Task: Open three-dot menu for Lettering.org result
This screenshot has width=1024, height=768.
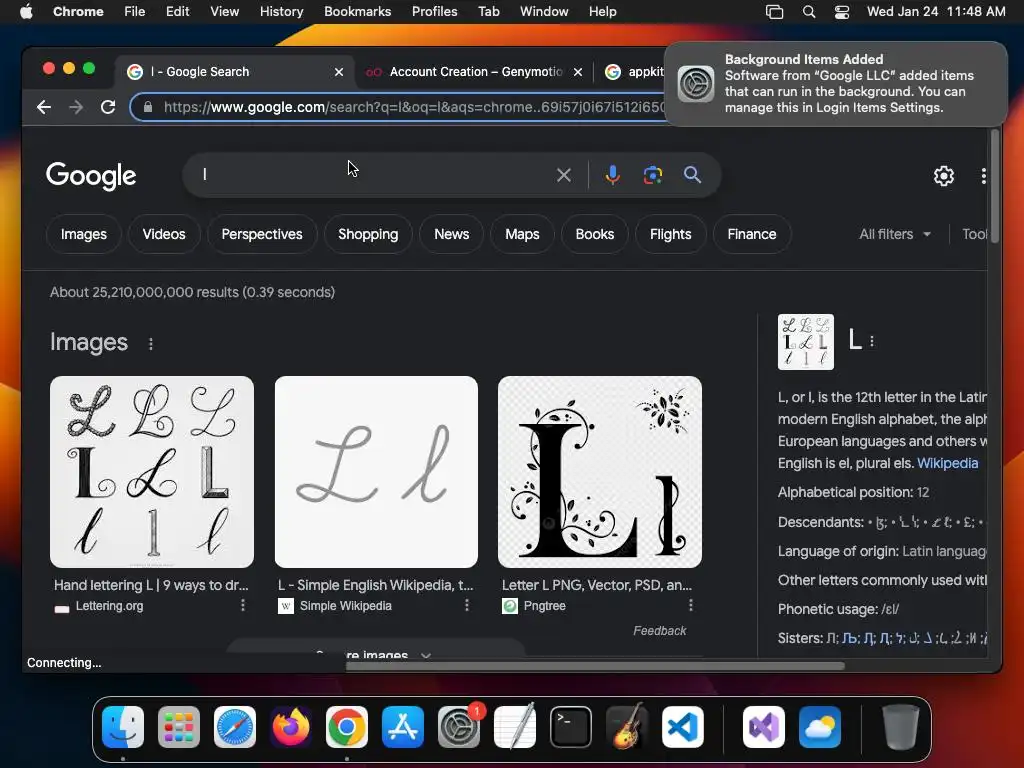Action: click(243, 605)
